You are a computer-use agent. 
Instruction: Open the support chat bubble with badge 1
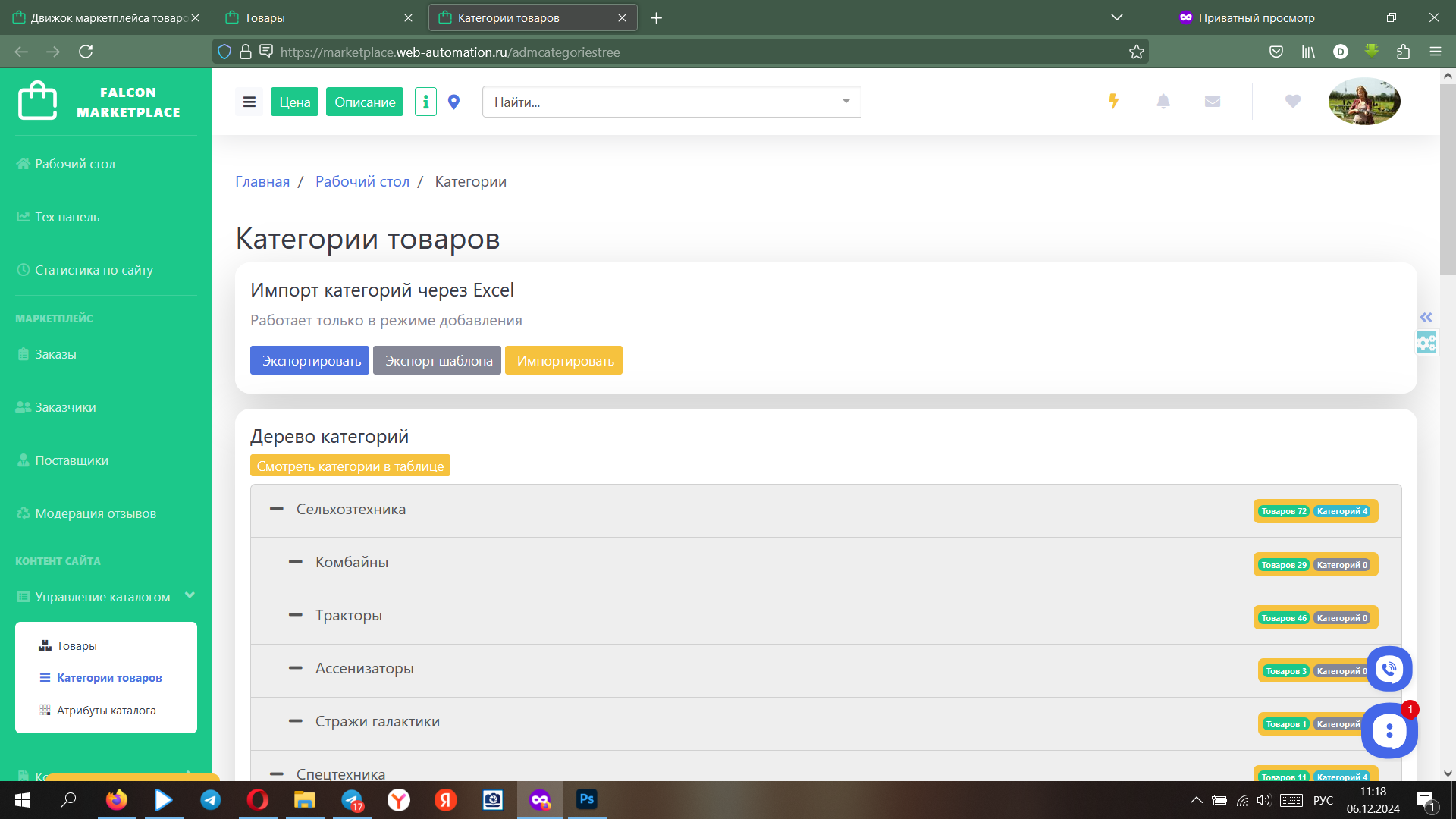pyautogui.click(x=1389, y=730)
